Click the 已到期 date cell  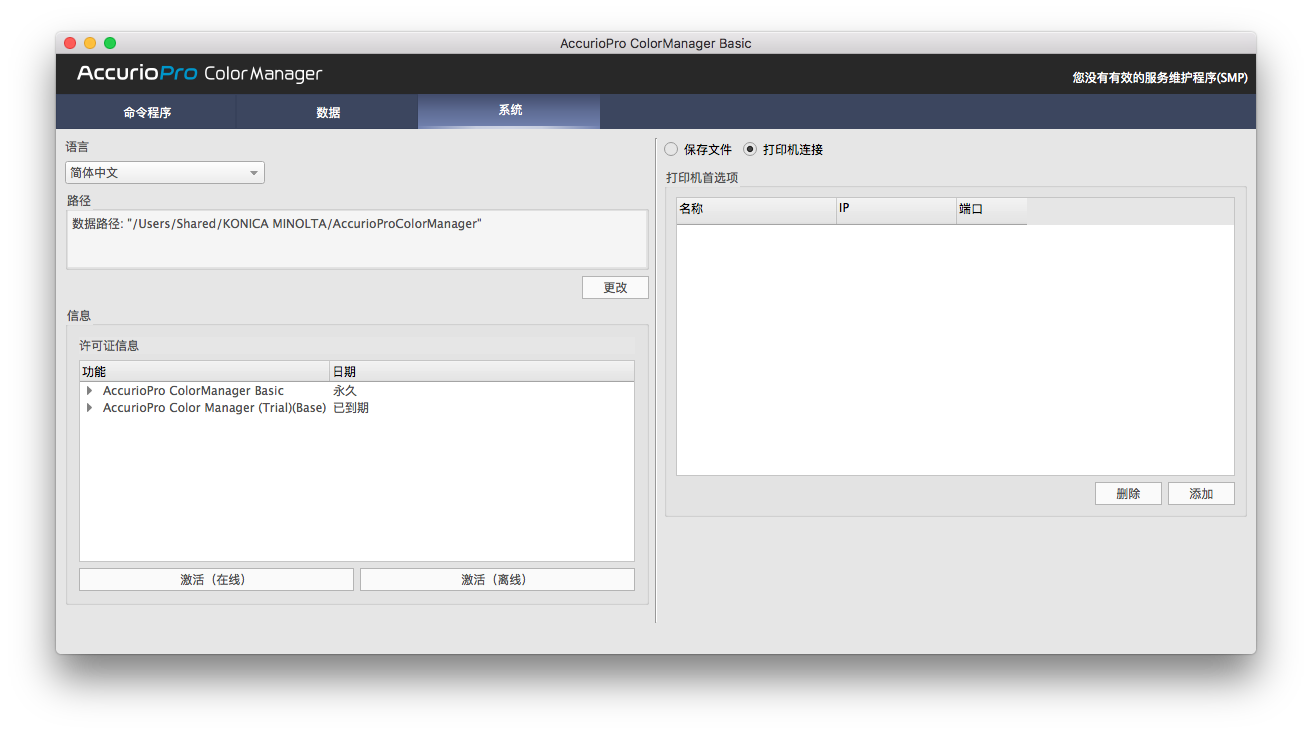[351, 408]
